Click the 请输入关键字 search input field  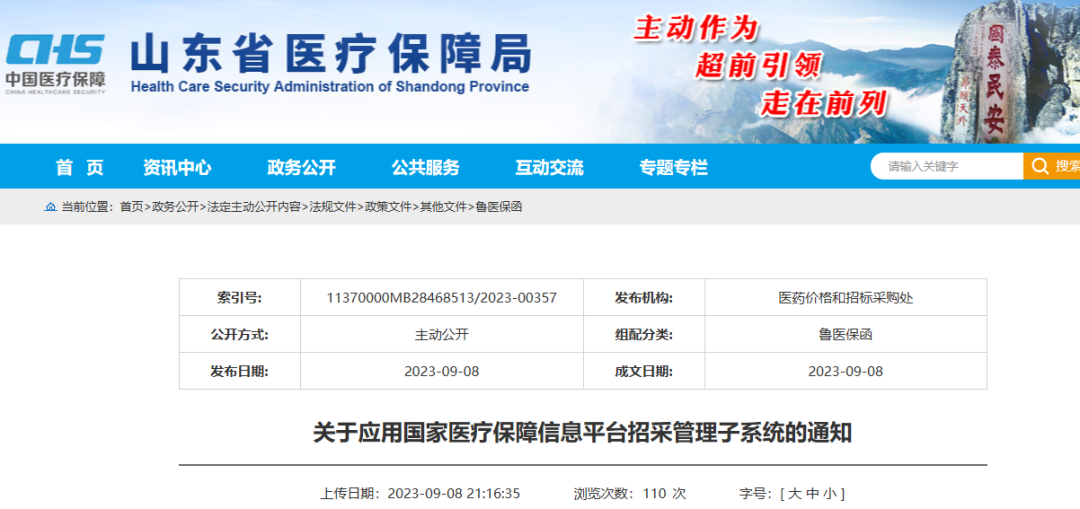947,166
